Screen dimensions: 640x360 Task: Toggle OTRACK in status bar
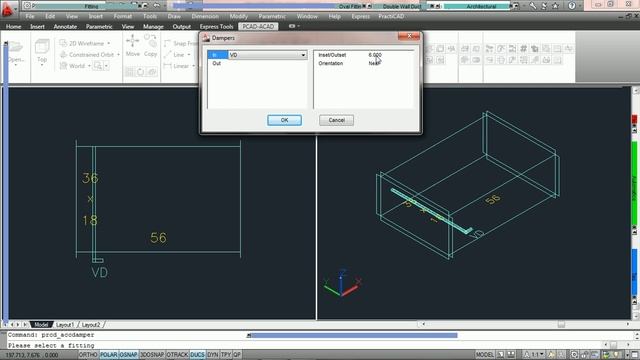pos(177,355)
